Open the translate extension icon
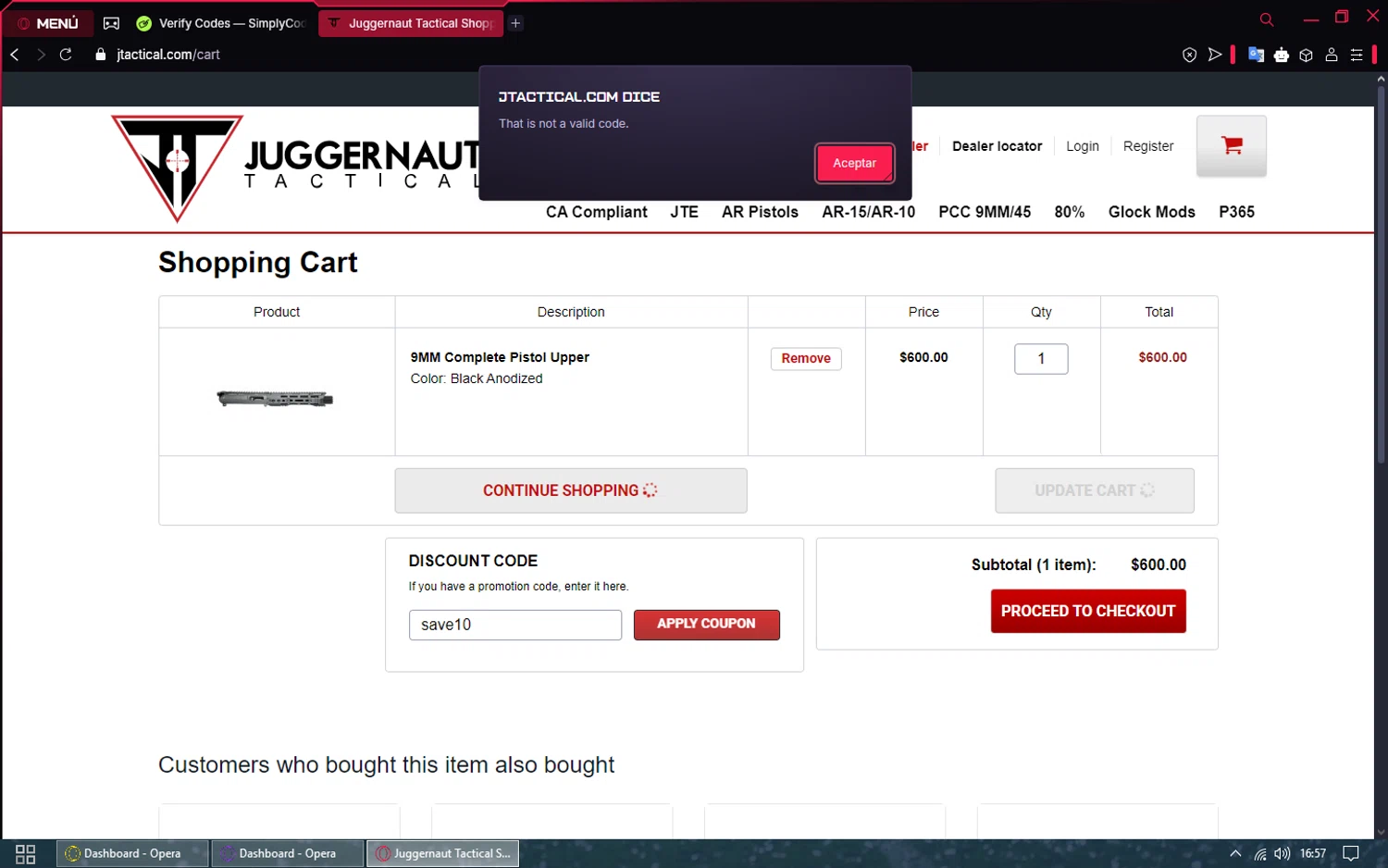 [1256, 55]
